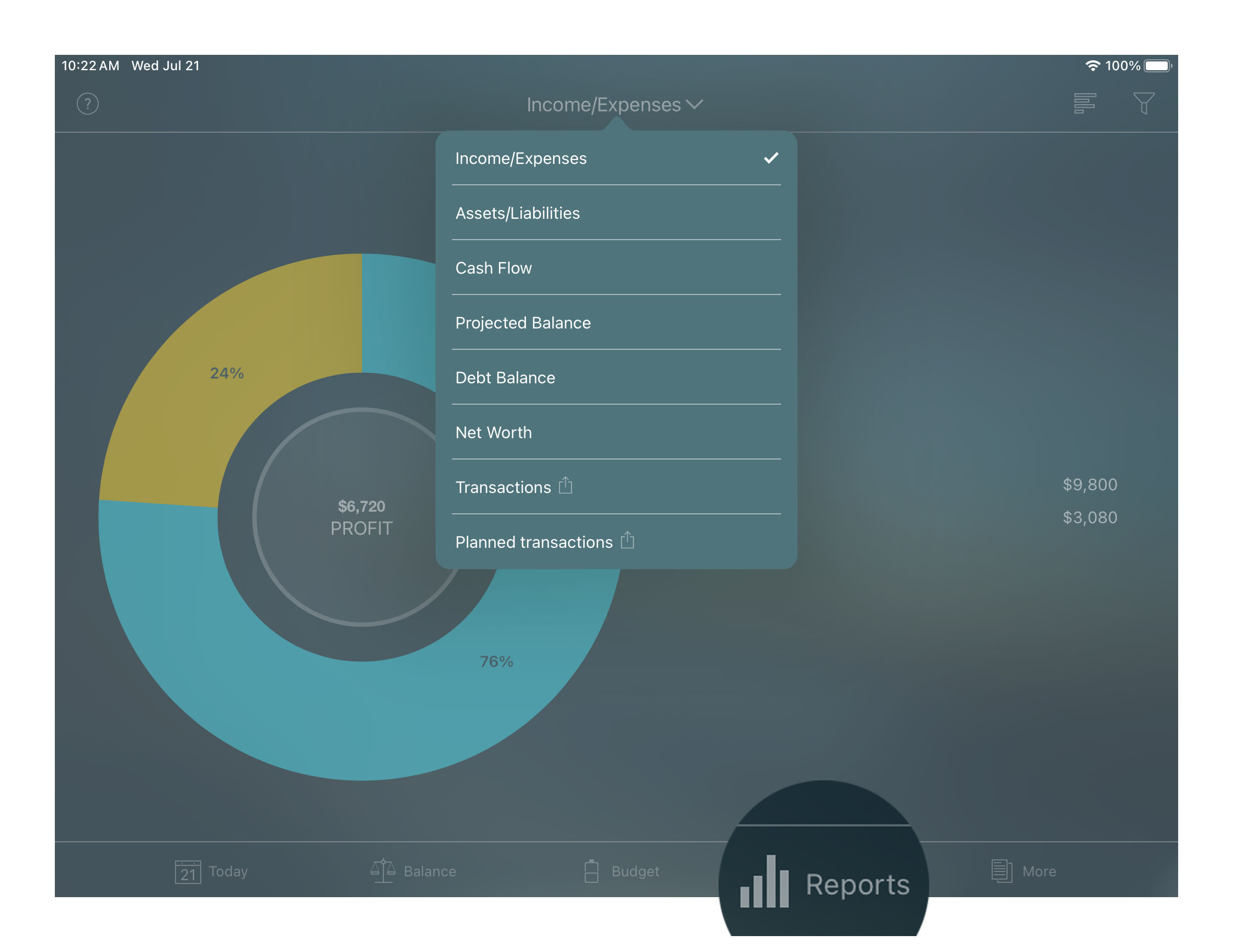The height and width of the screenshot is (952, 1233).
Task: Toggle the checkmark on Income/Expenses
Action: pyautogui.click(x=771, y=158)
